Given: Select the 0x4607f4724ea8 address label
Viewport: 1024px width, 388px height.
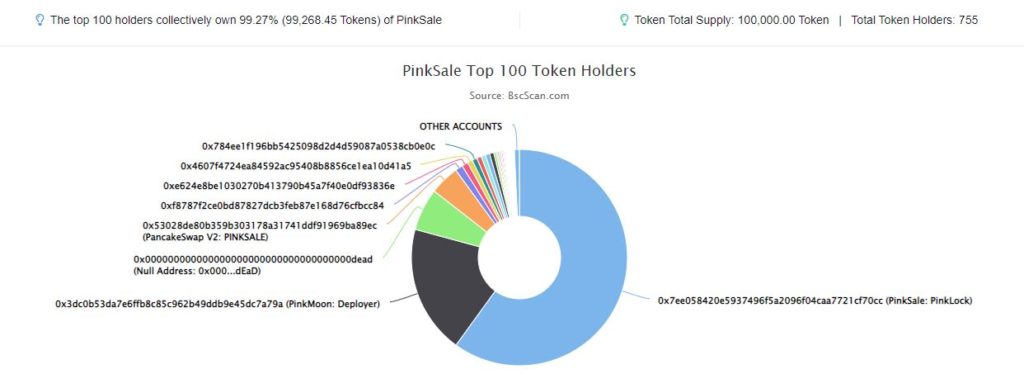Looking at the screenshot, I should click(296, 166).
